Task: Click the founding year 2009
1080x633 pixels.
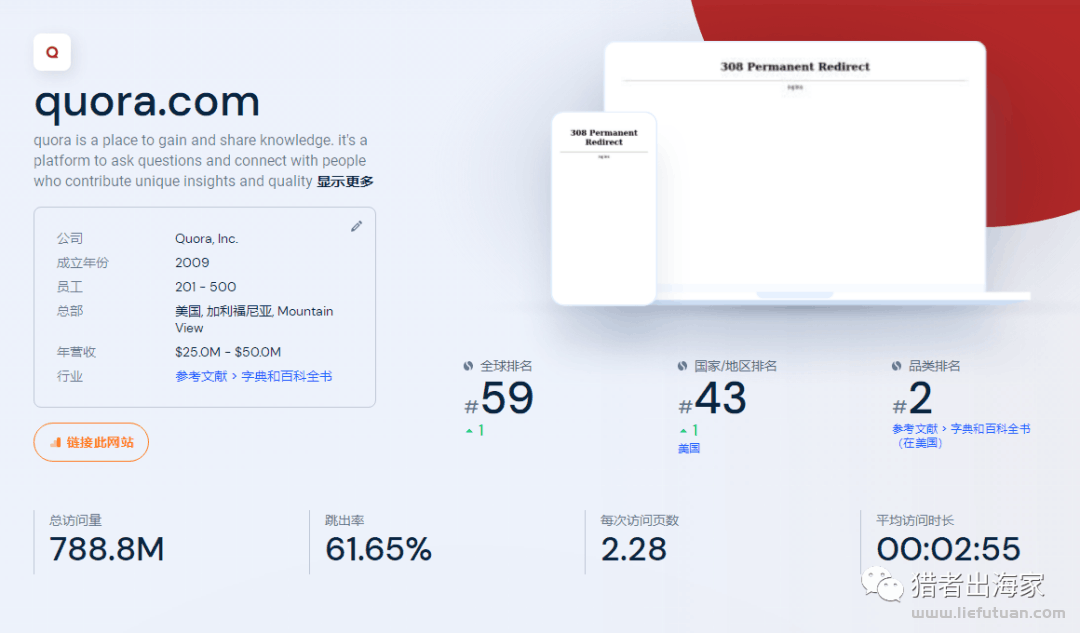Action: point(192,262)
